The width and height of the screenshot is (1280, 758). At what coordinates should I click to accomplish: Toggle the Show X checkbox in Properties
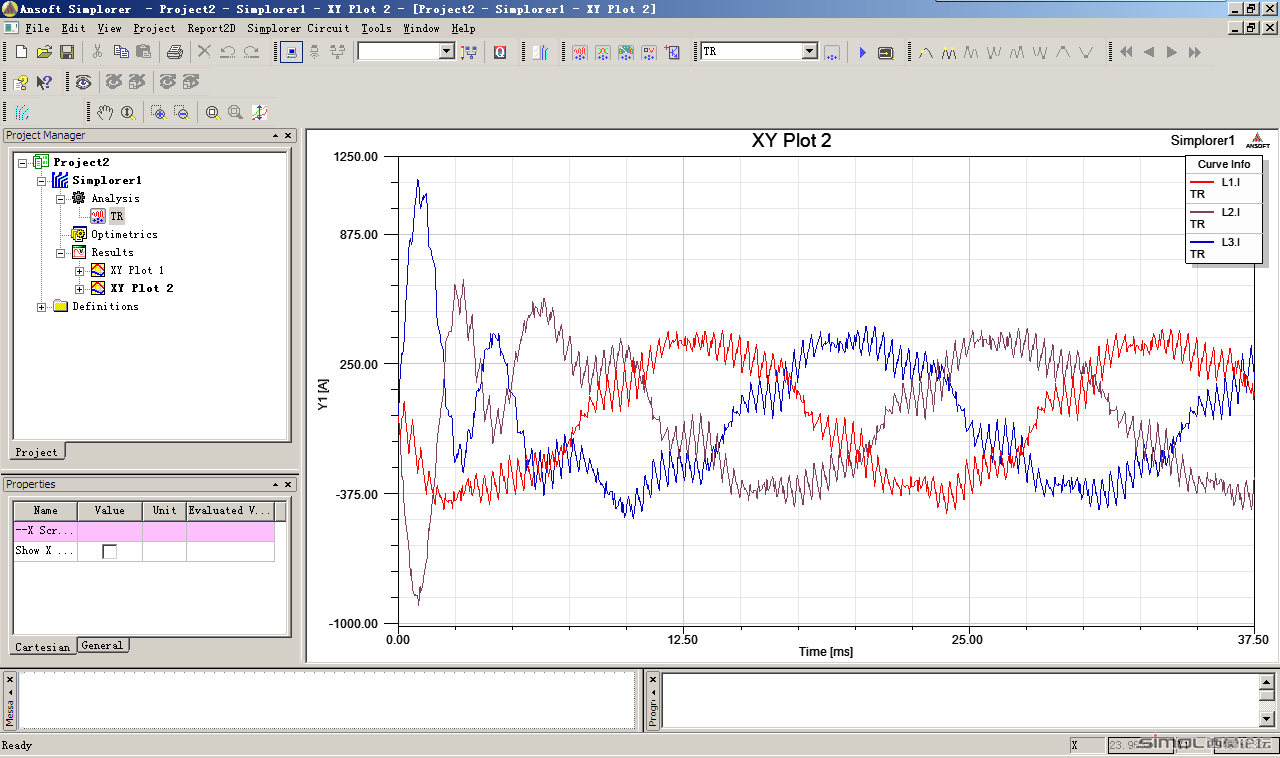109,551
